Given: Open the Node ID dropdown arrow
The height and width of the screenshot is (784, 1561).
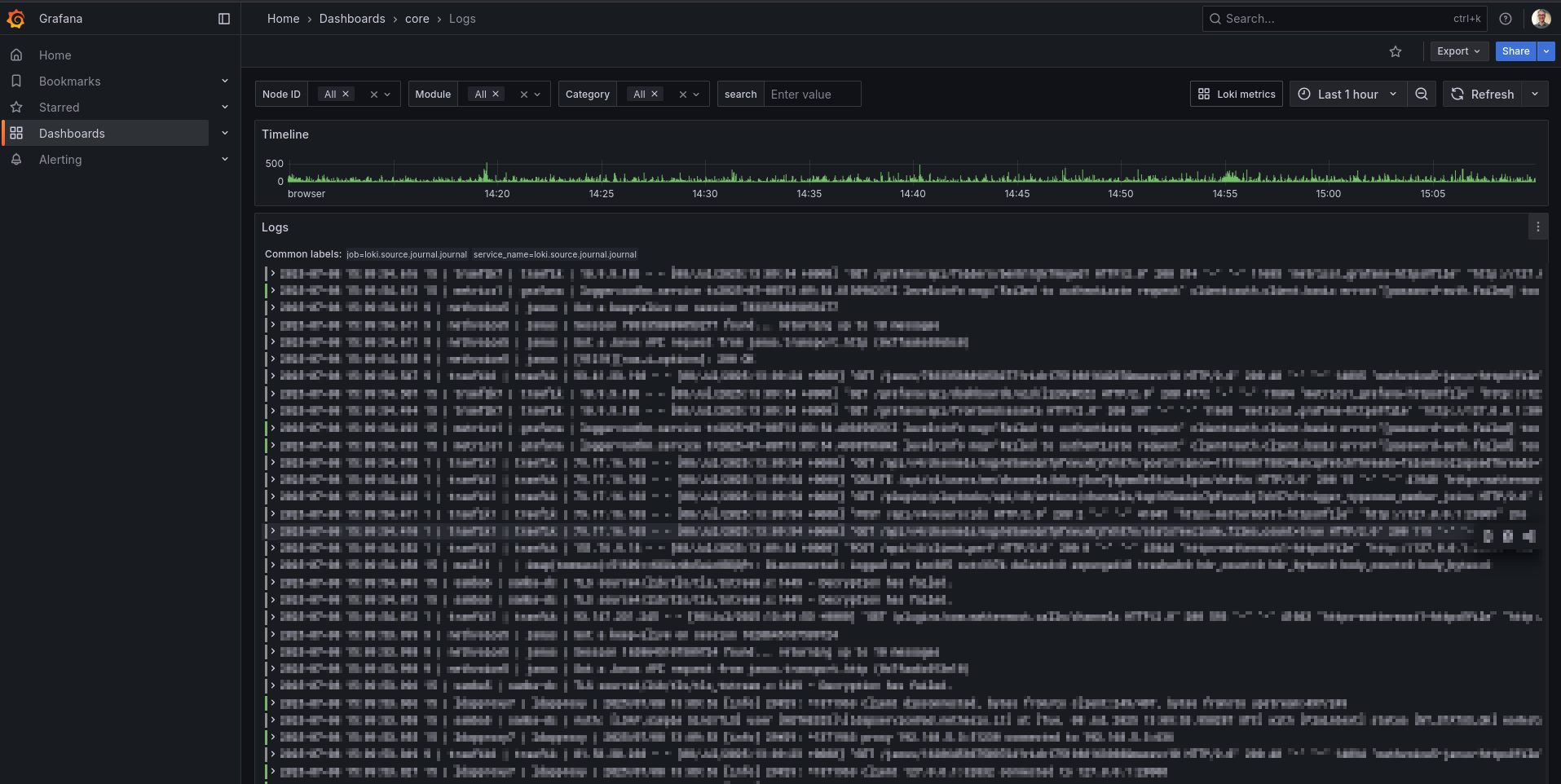Looking at the screenshot, I should pos(387,95).
